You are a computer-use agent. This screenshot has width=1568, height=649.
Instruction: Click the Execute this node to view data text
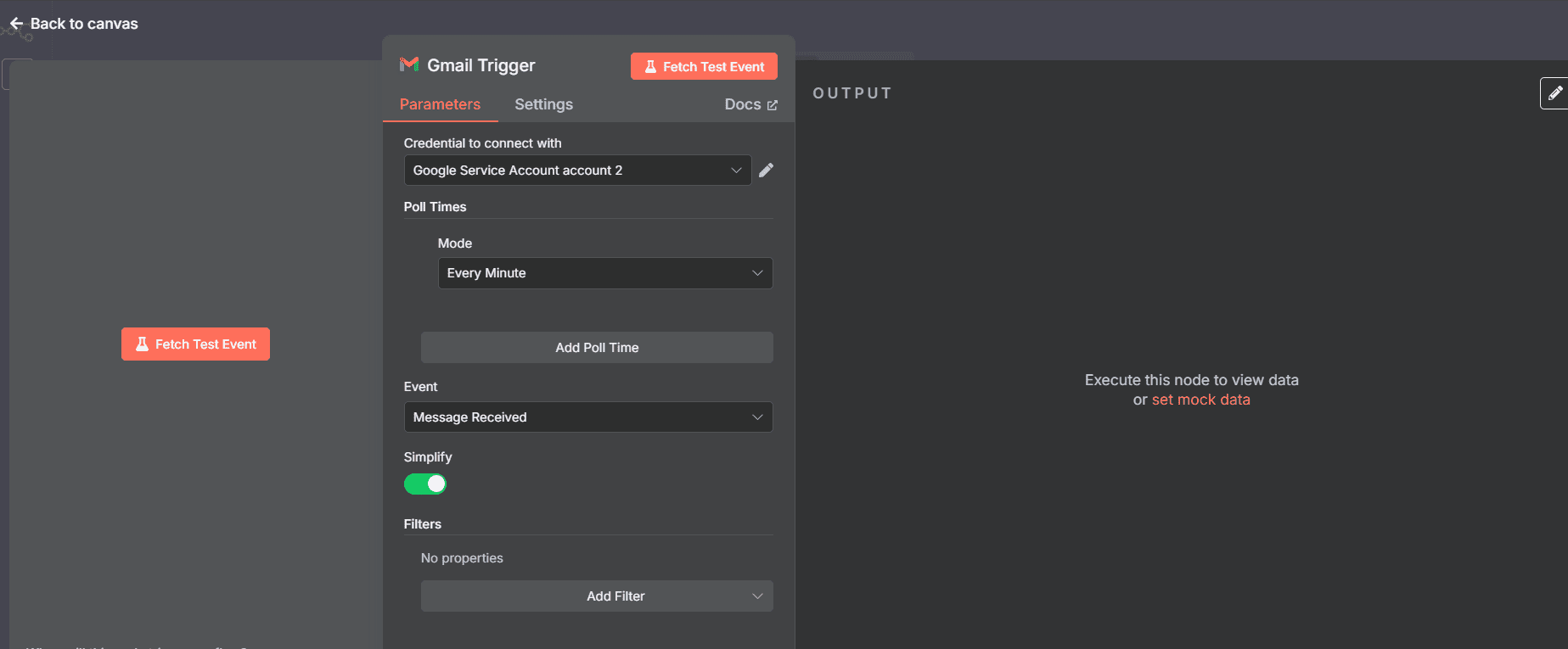pos(1191,380)
